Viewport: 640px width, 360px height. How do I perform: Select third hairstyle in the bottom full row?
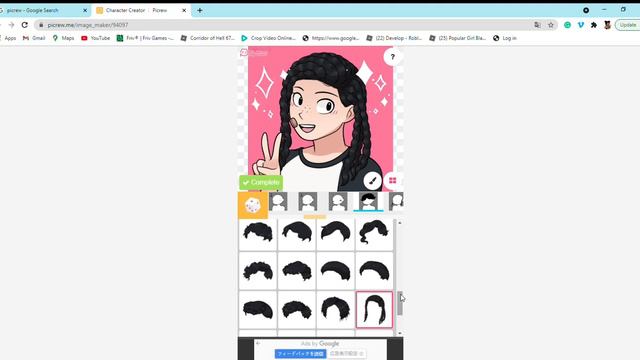pos(336,310)
